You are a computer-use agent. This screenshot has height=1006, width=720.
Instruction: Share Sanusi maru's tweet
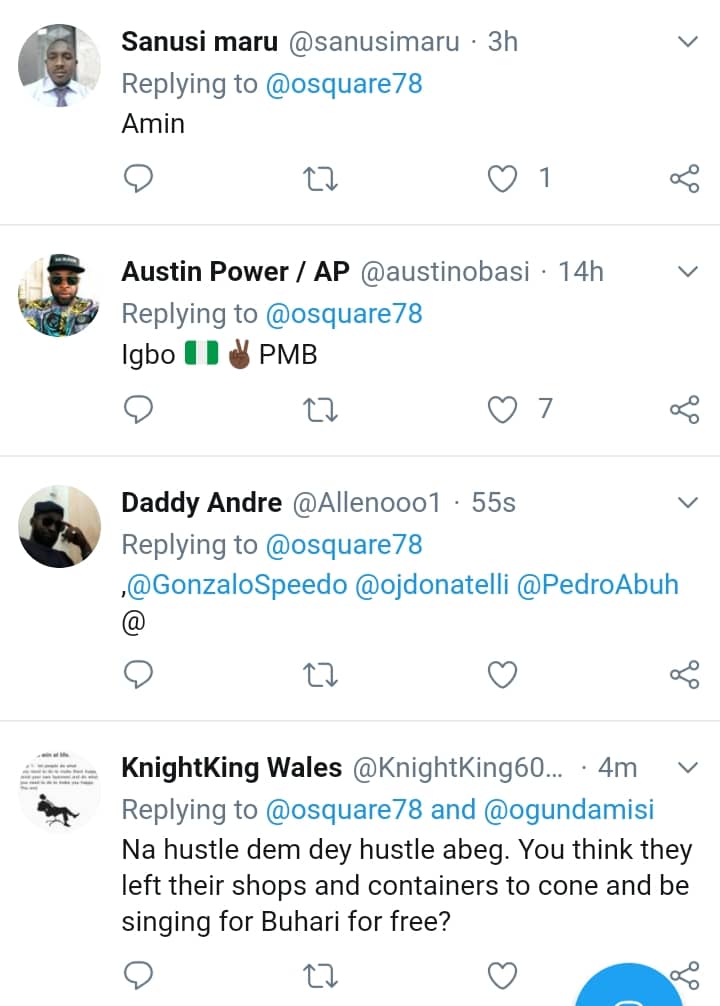click(684, 179)
